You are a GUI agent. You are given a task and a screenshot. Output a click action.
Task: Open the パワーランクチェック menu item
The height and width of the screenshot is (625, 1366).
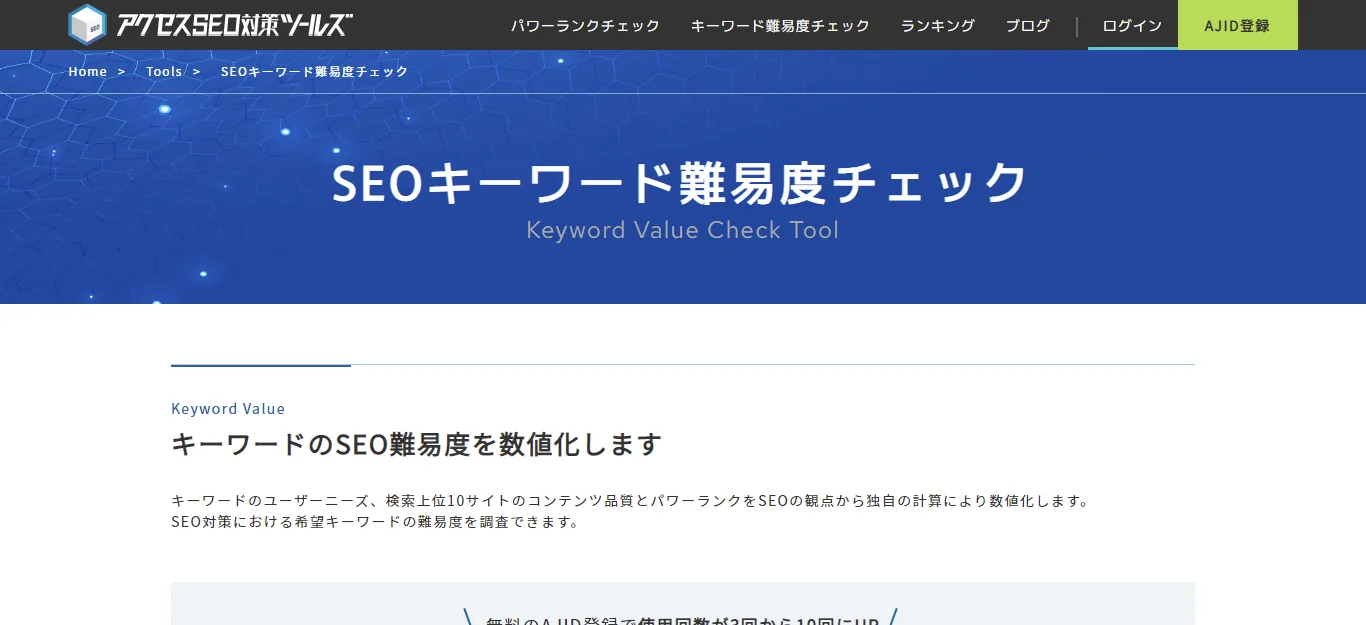[585, 25]
